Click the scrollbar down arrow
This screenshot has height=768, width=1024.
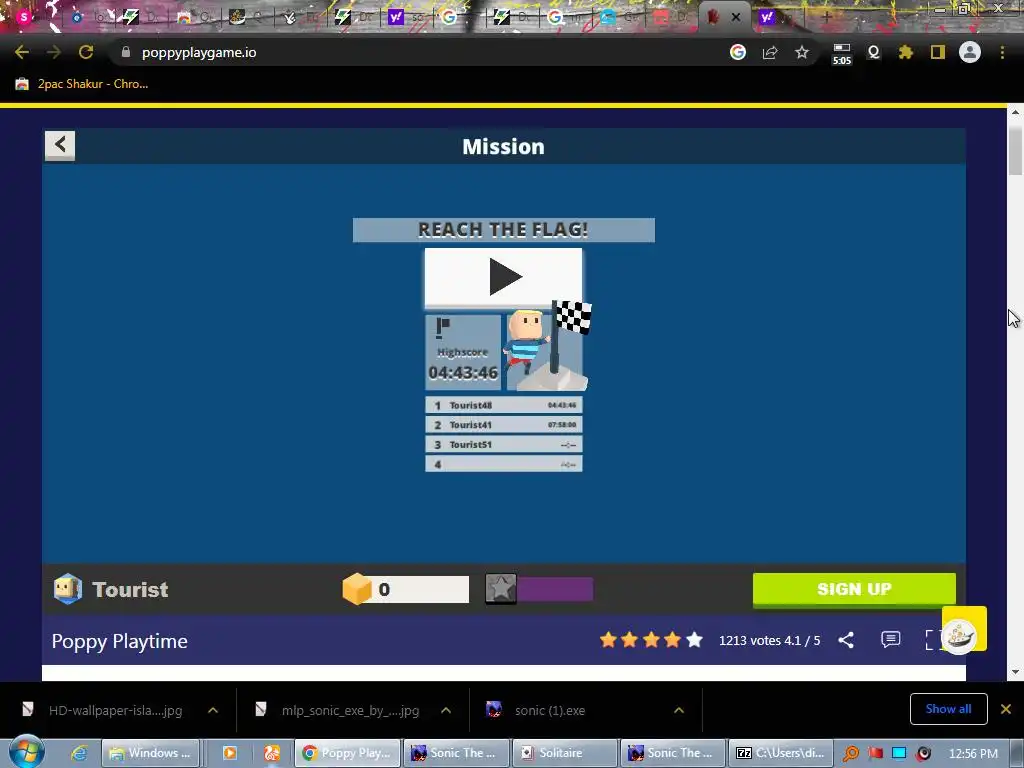pos(1015,672)
